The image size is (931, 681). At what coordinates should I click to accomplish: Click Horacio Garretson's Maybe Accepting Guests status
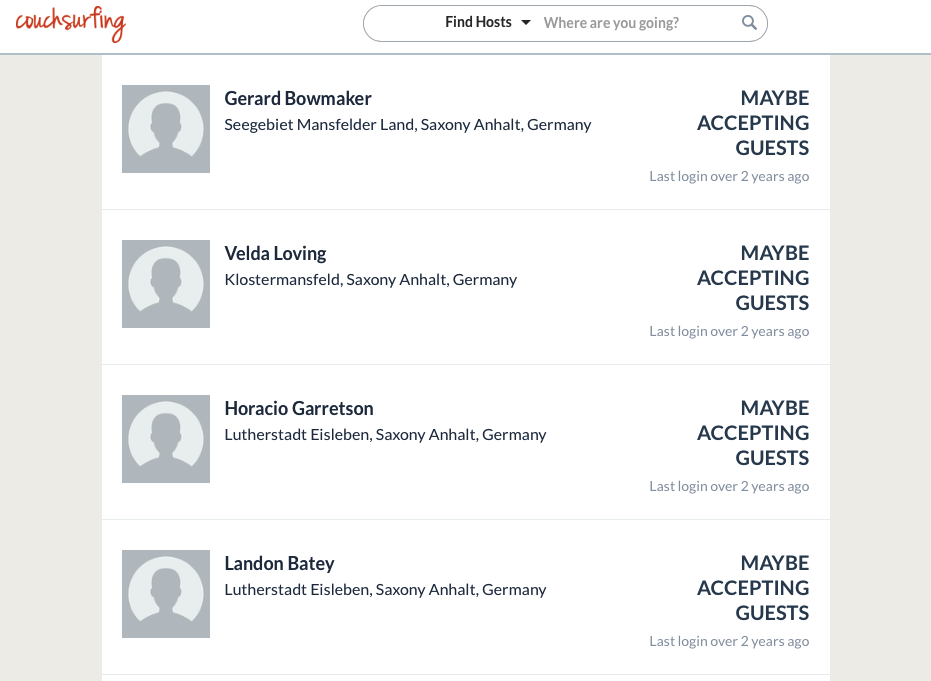tap(753, 433)
